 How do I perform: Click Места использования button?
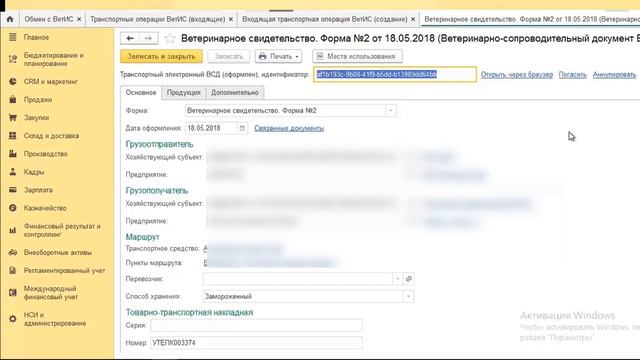357,56
